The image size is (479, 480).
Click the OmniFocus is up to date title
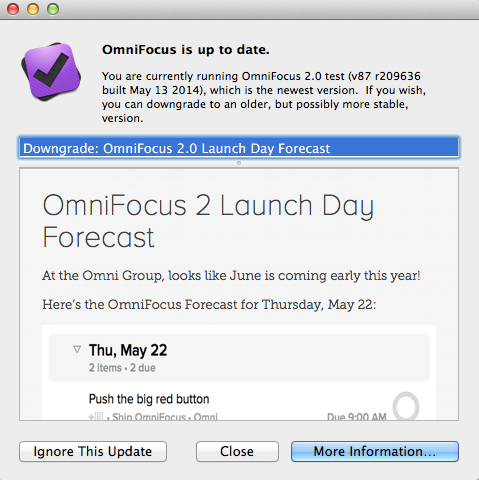tap(186, 50)
